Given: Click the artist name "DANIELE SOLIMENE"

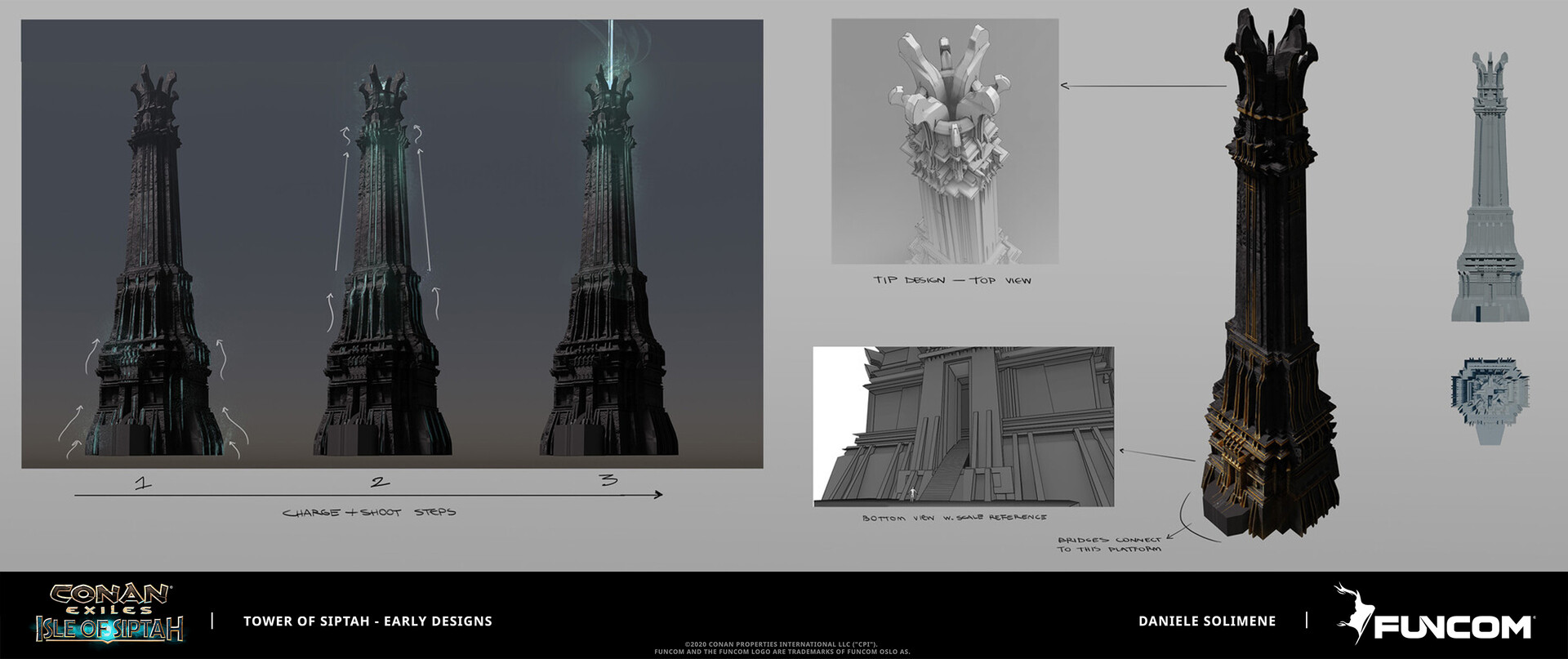Looking at the screenshot, I should 1207,621.
